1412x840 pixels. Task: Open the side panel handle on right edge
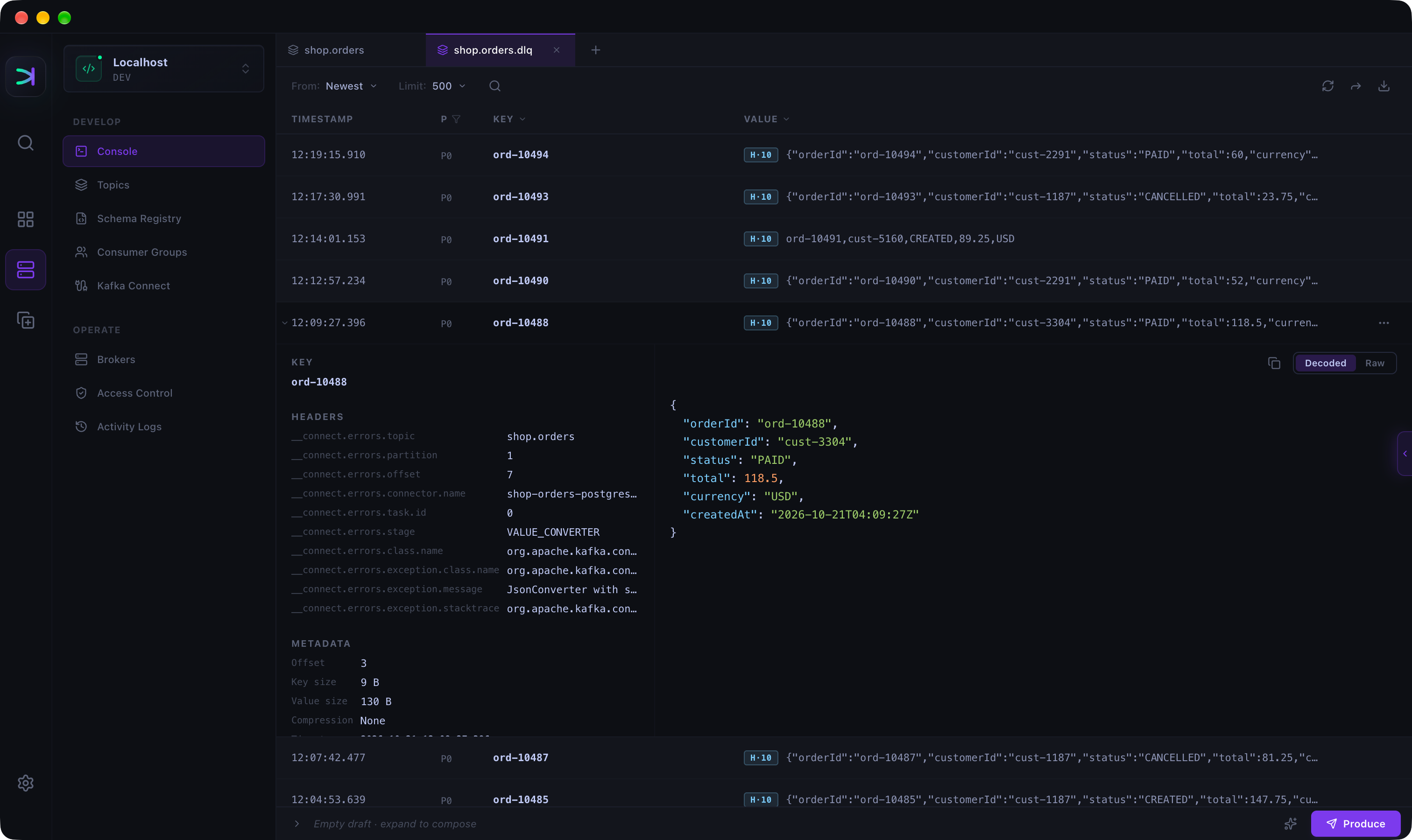click(x=1404, y=454)
